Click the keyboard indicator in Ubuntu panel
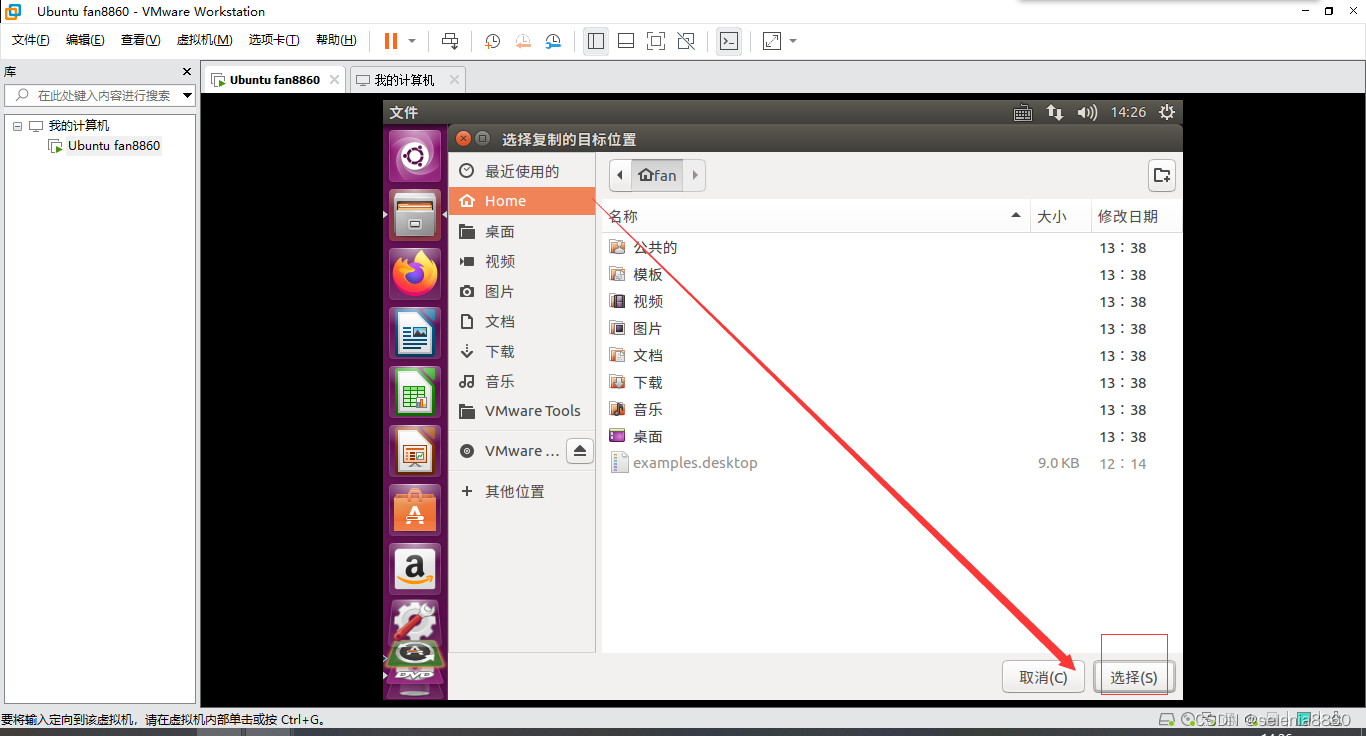Viewport: 1366px width, 736px height. 1022,113
